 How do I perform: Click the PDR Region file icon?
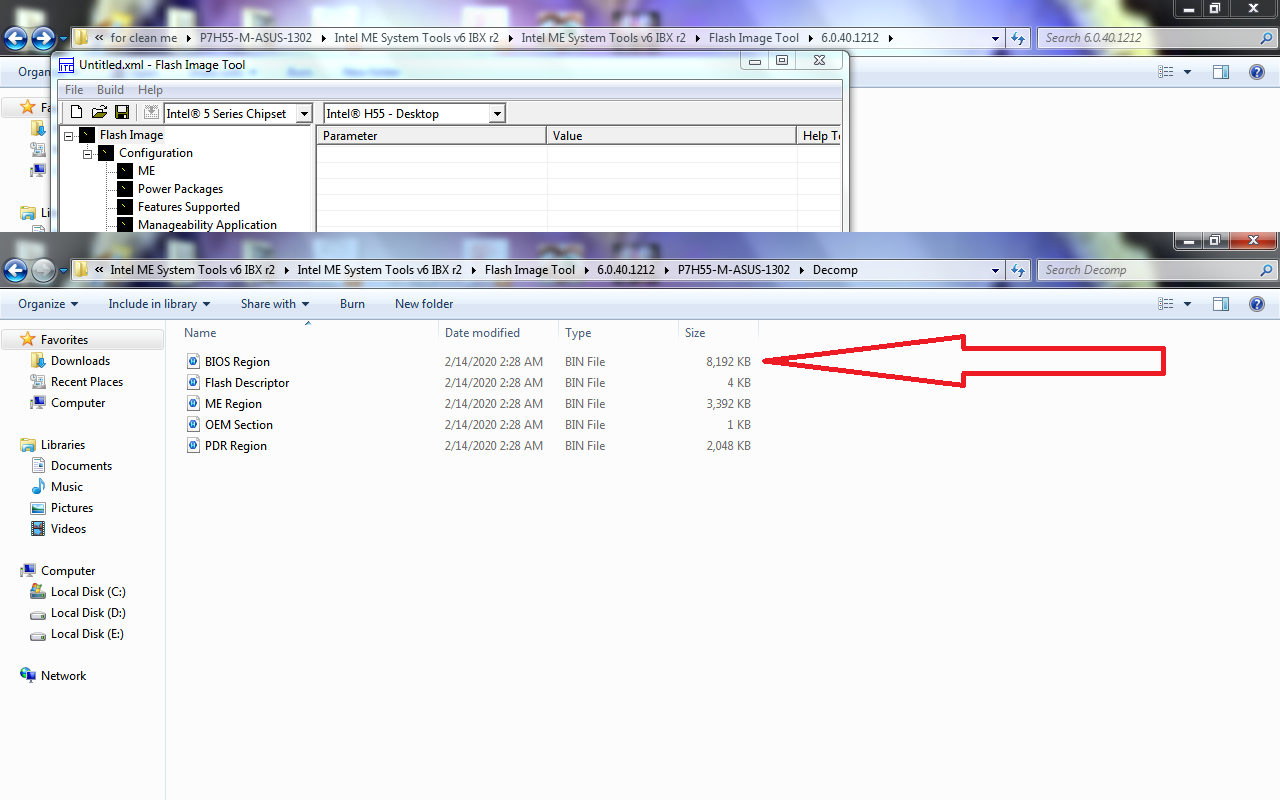[194, 445]
